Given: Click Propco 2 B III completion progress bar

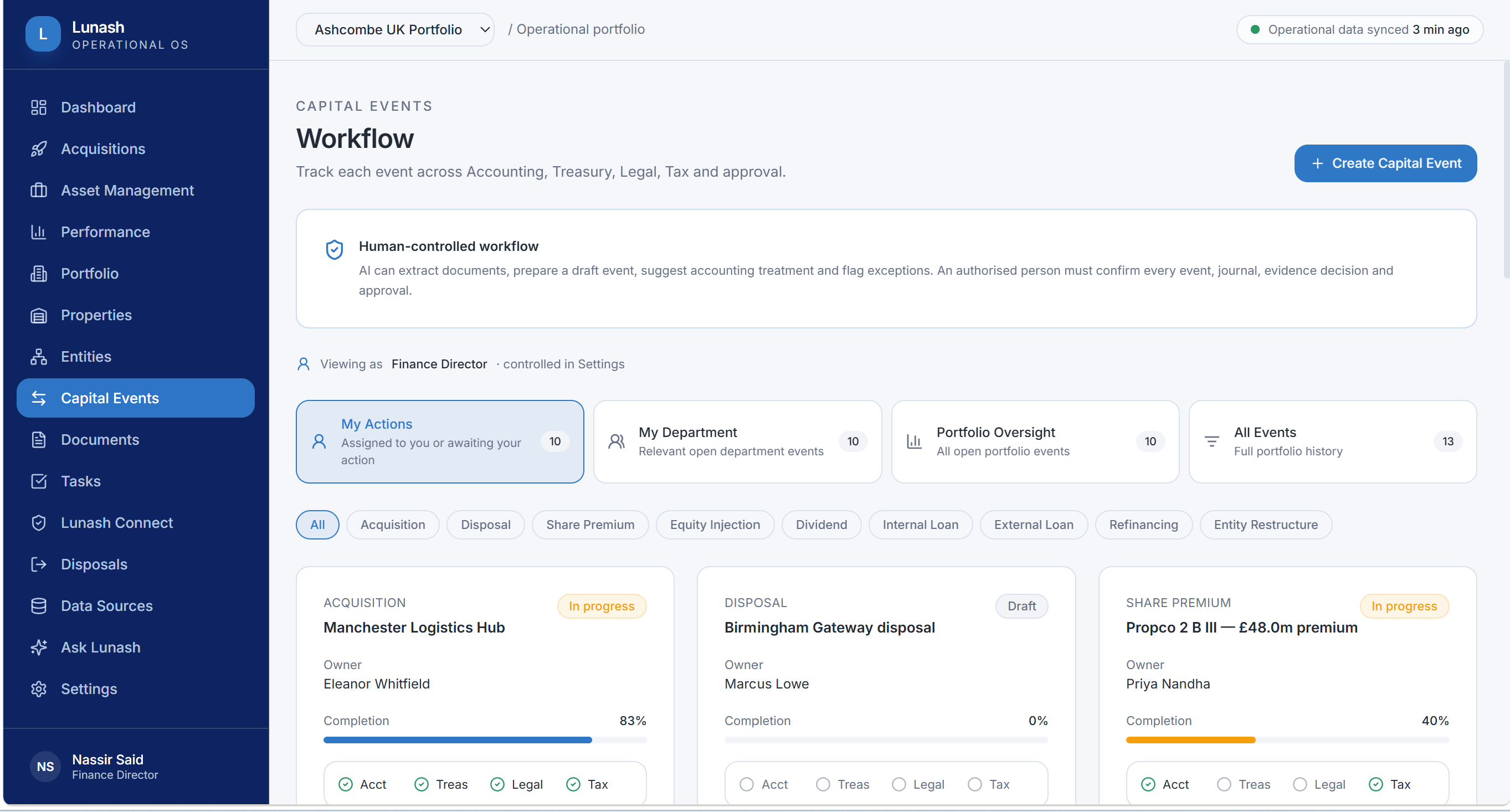Looking at the screenshot, I should [x=1287, y=740].
